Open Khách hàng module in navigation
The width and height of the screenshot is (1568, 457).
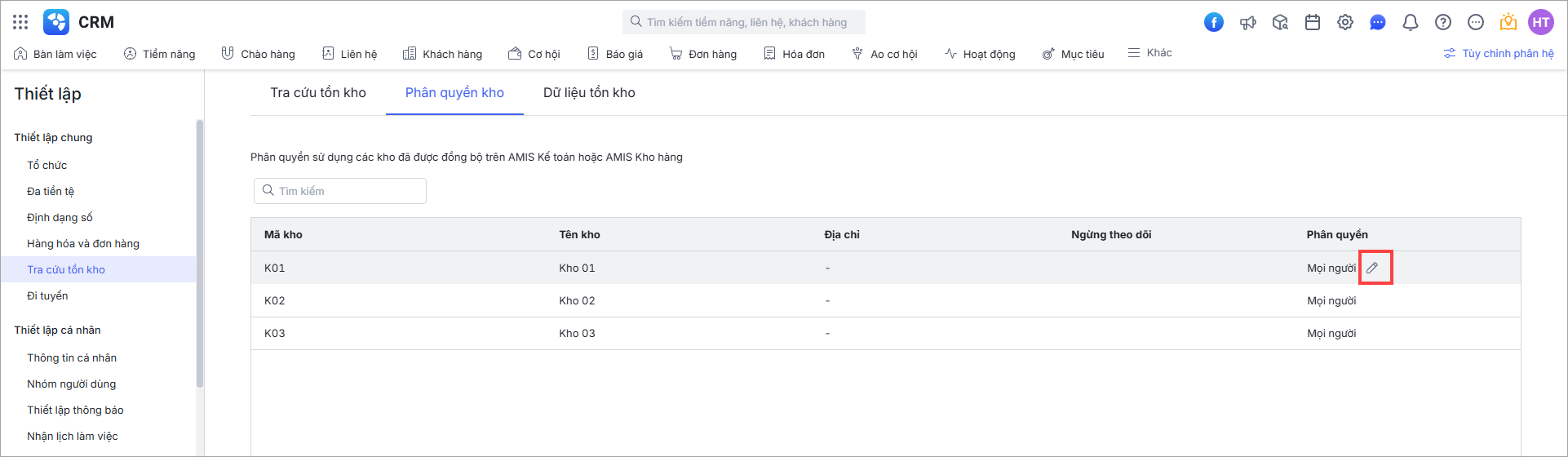(442, 54)
